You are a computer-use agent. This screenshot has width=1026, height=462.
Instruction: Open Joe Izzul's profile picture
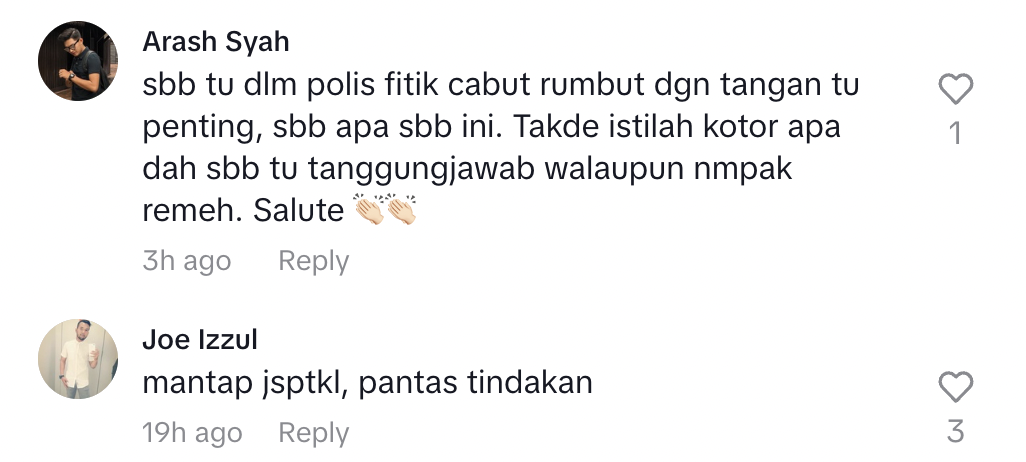(x=78, y=359)
